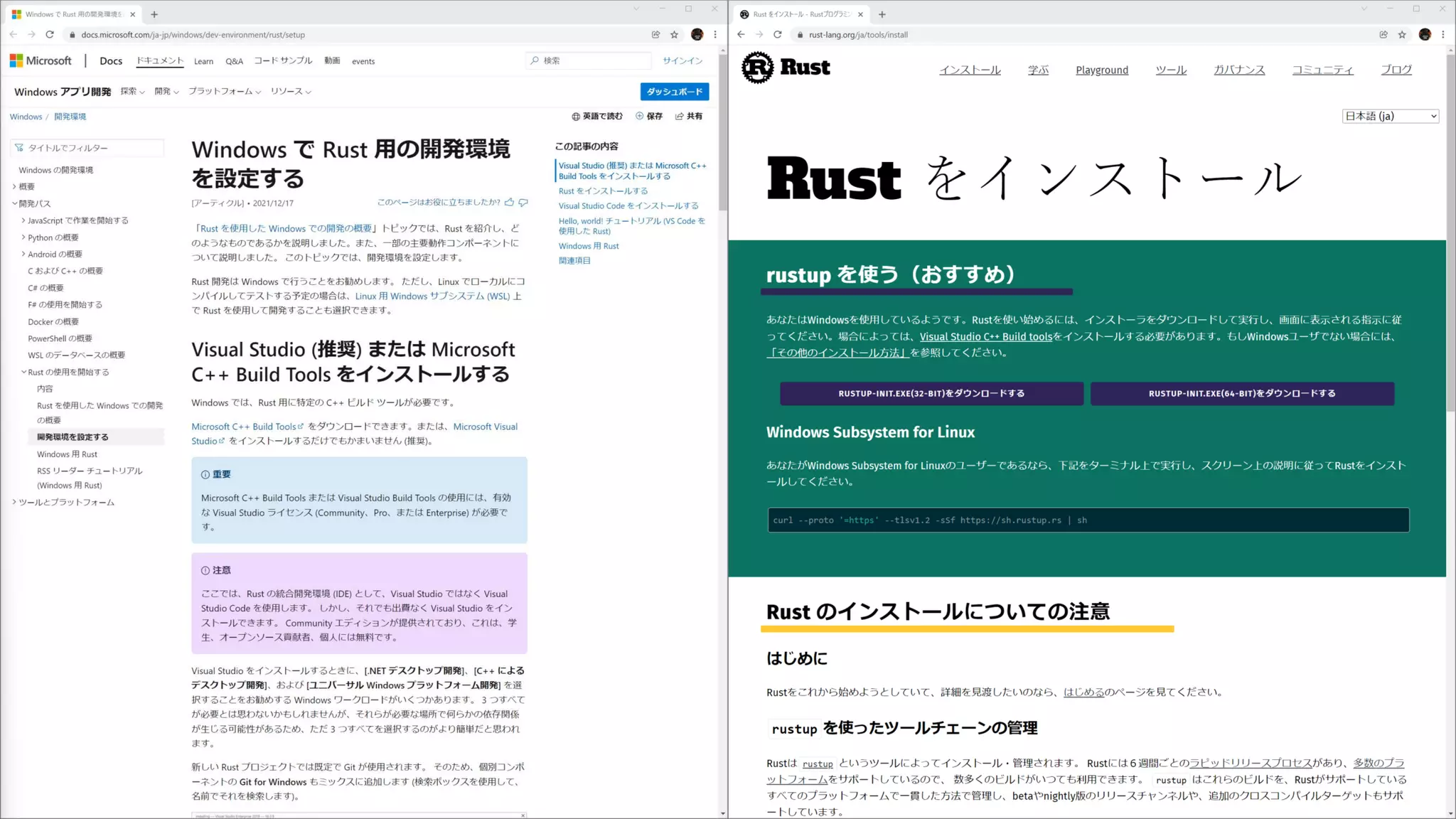This screenshot has width=1456, height=819.
Task: Click the Rust gear logo icon
Action: (757, 68)
